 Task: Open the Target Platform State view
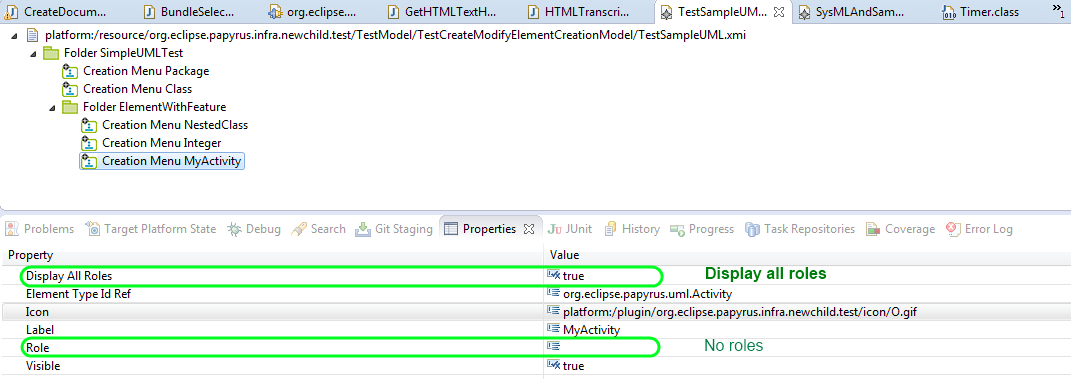151,229
